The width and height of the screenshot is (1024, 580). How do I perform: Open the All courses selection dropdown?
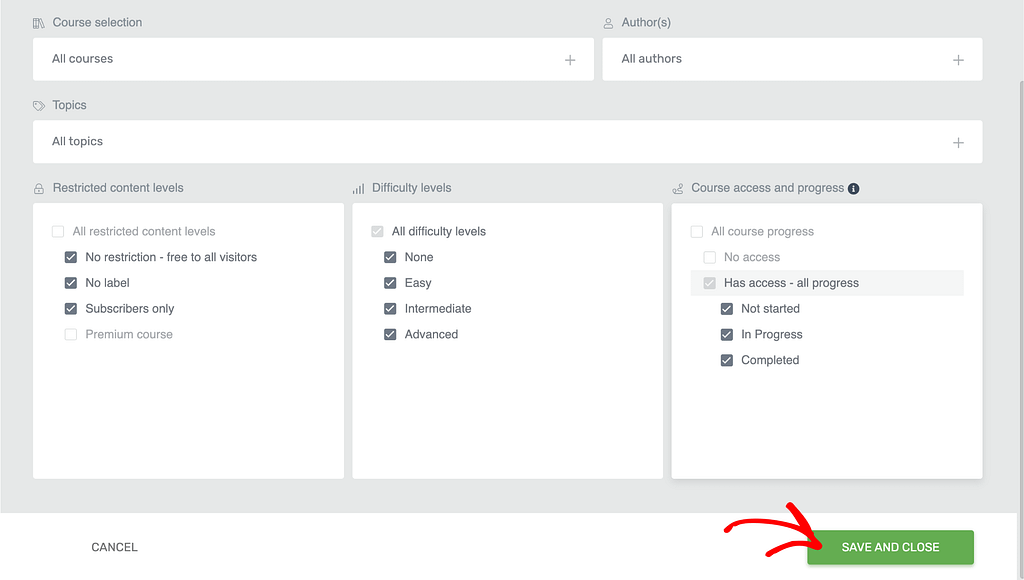tap(313, 59)
